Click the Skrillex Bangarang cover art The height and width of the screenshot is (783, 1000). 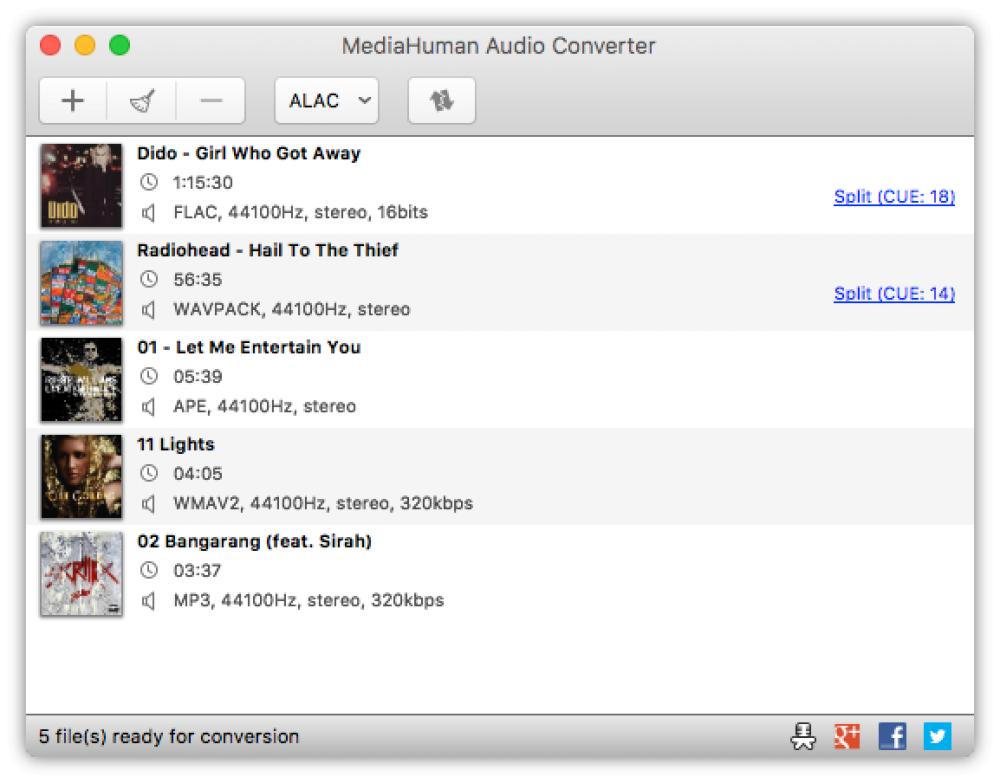pos(81,572)
